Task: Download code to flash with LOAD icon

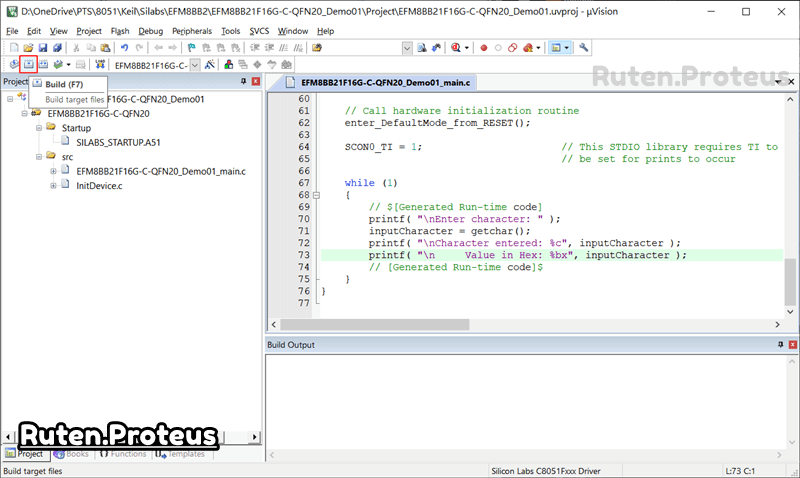Action: point(100,64)
